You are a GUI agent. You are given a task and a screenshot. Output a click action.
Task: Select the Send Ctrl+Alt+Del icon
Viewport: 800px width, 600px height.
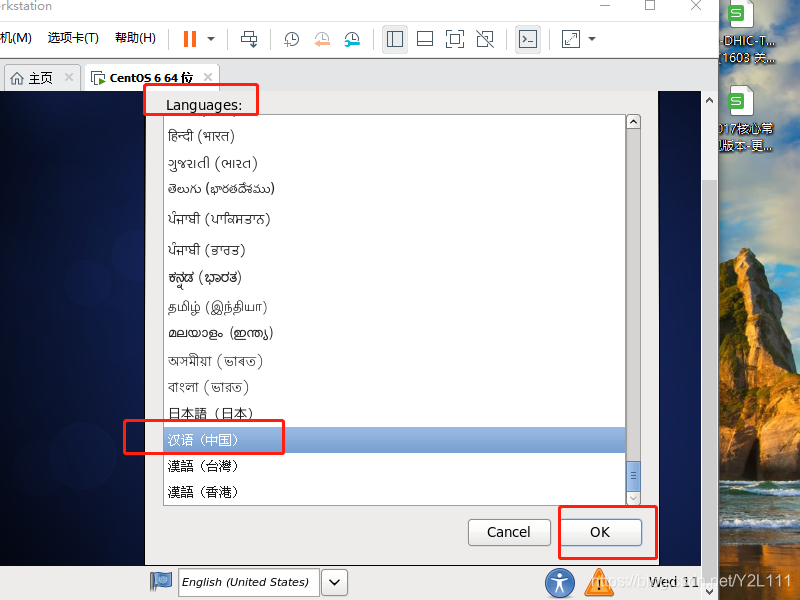tap(250, 39)
